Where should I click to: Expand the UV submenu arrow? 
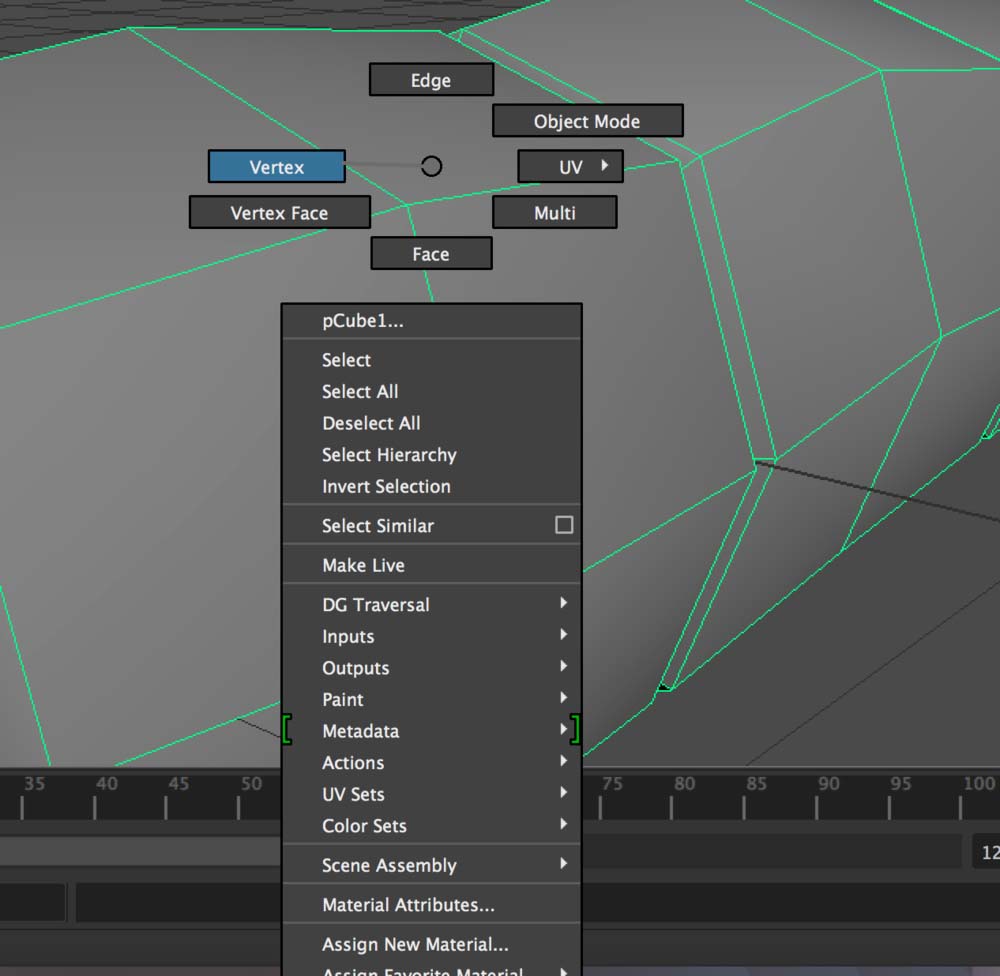[605, 166]
